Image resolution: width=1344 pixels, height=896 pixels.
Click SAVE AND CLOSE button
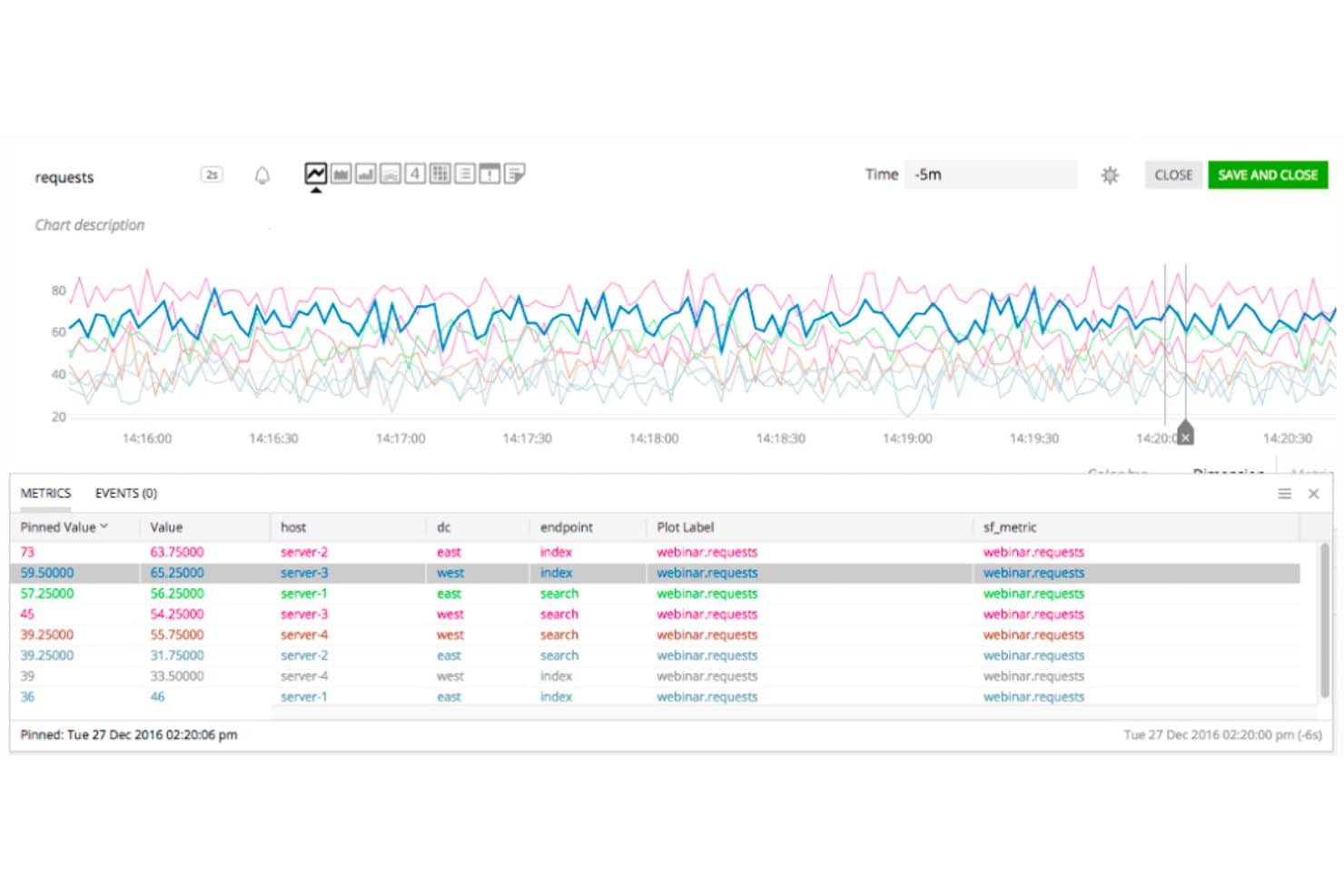tap(1268, 174)
